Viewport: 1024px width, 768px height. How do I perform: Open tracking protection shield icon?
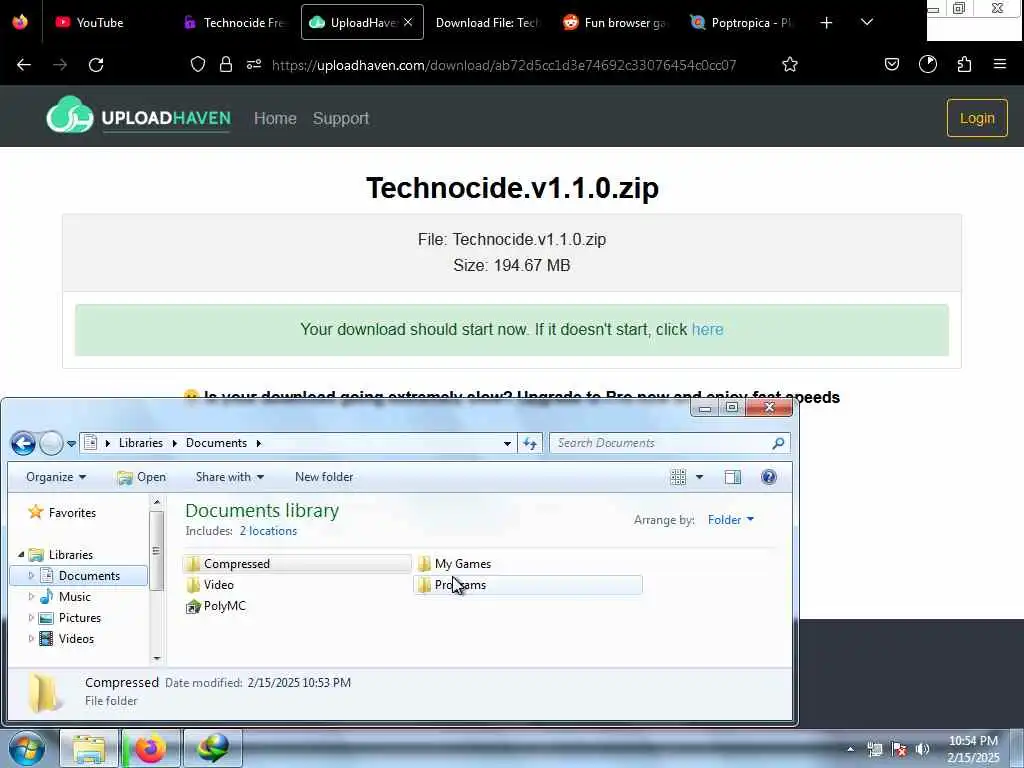198,64
